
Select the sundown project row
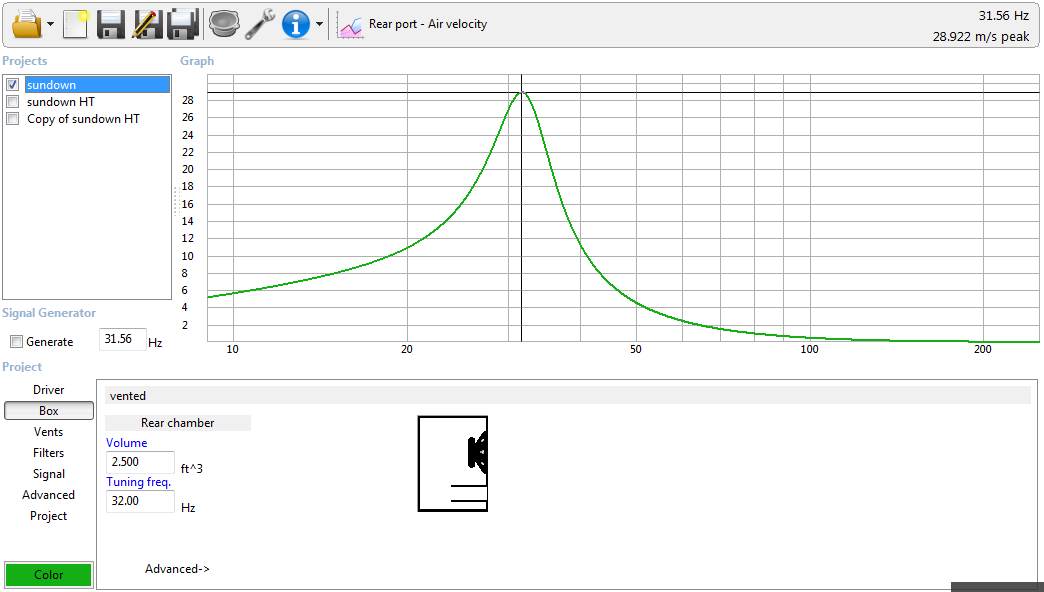97,85
